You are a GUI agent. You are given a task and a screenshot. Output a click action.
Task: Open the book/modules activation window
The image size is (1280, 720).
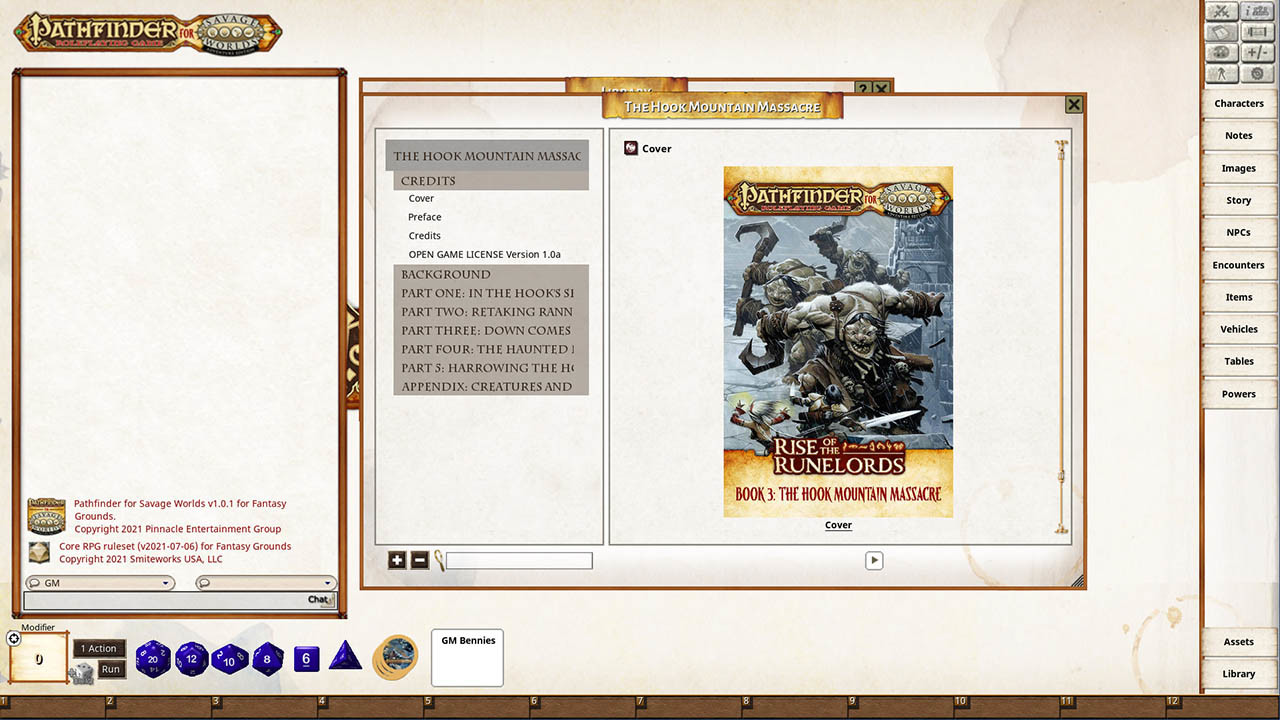(x=1221, y=32)
